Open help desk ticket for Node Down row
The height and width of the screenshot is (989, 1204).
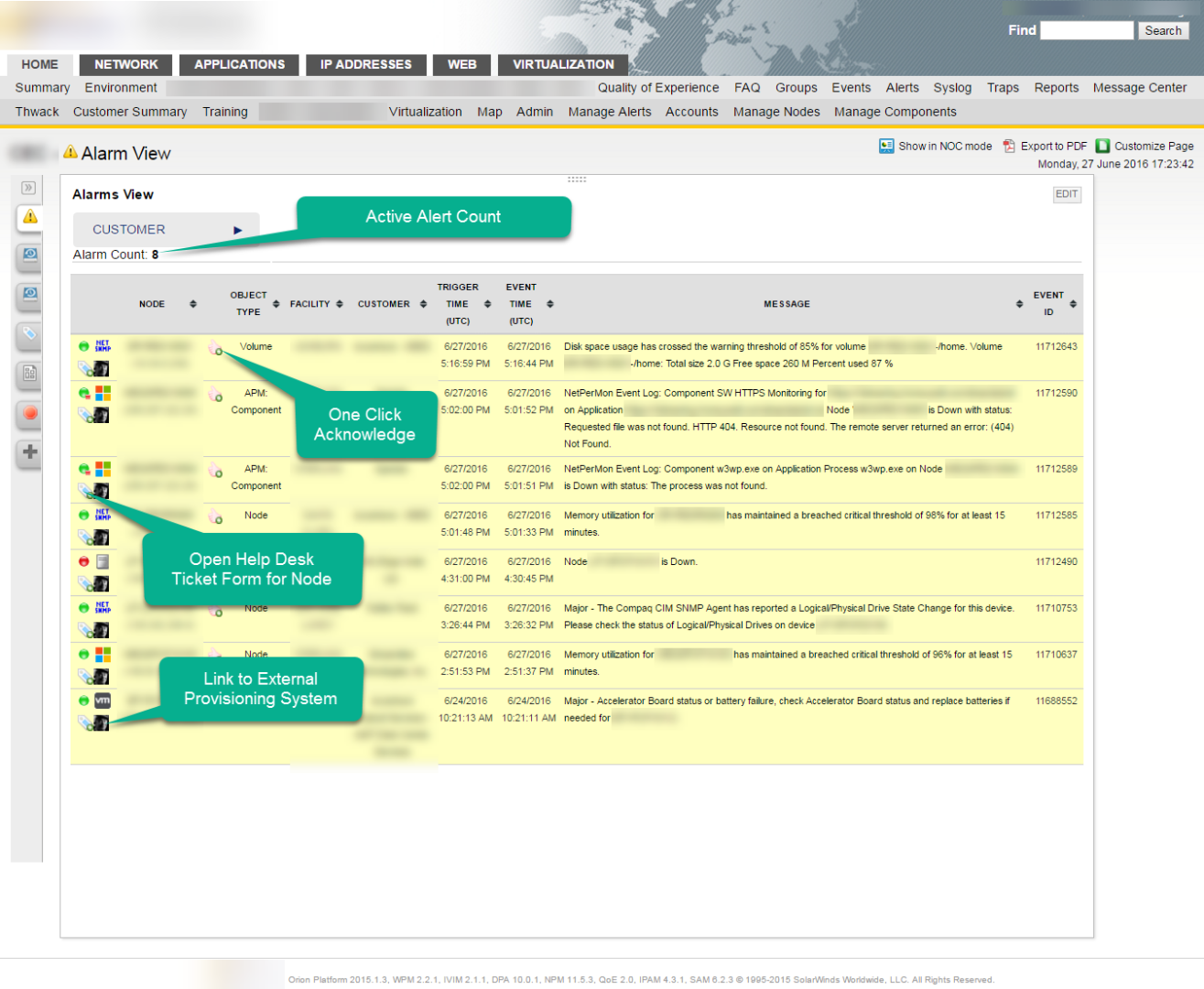[x=84, y=583]
